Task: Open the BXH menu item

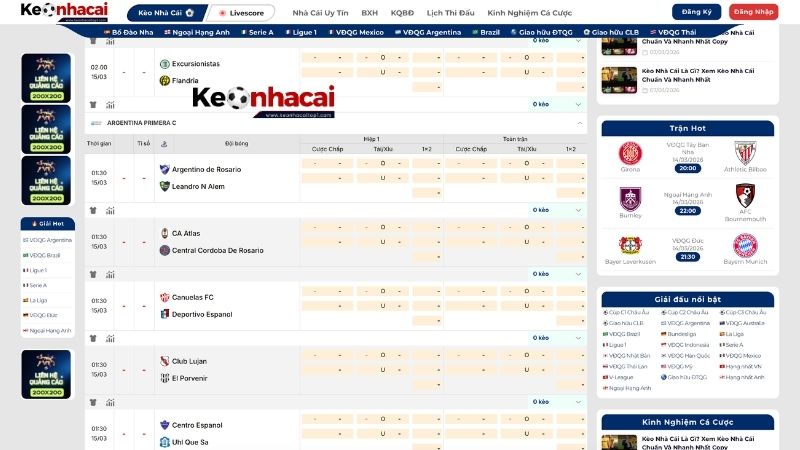Action: 369,13
